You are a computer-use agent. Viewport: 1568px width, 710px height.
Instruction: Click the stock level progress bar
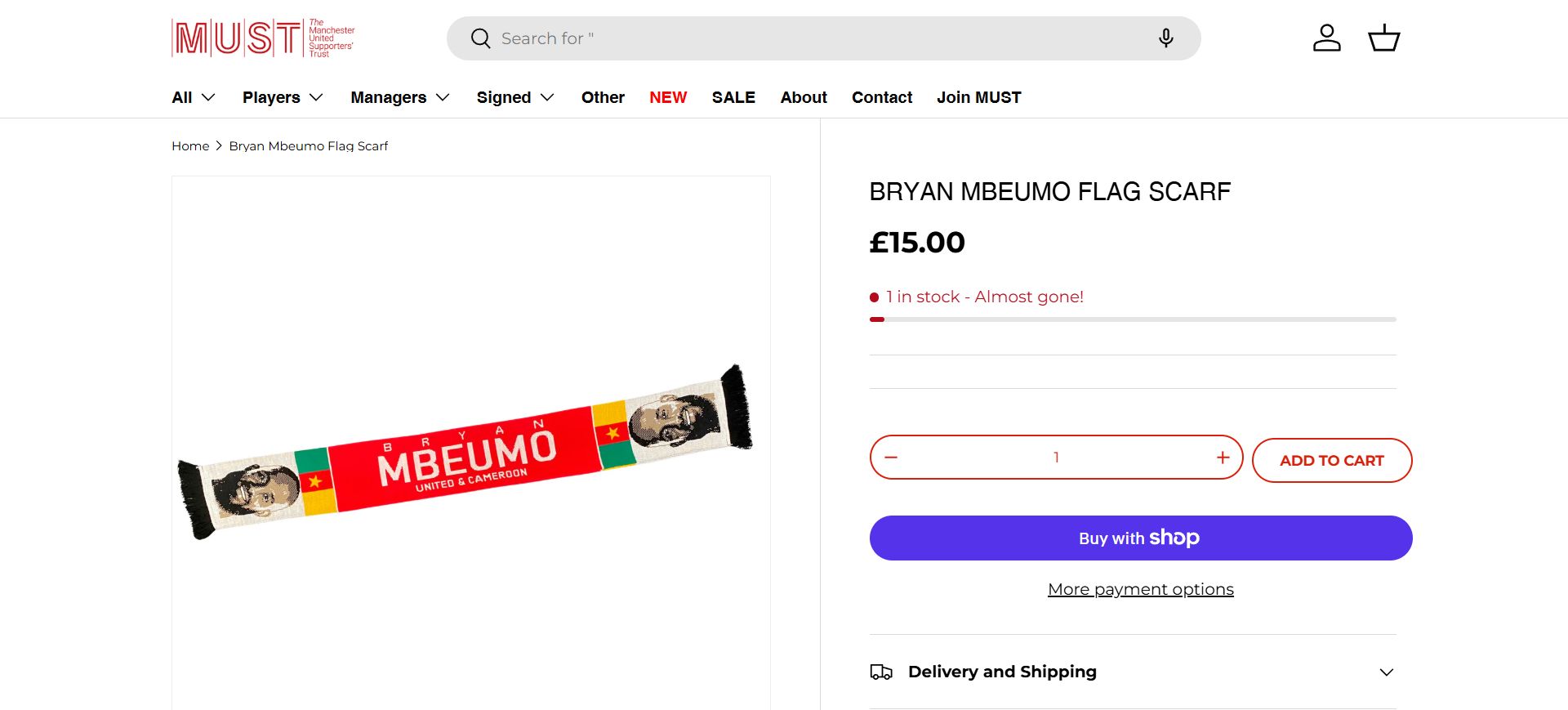pyautogui.click(x=1132, y=319)
